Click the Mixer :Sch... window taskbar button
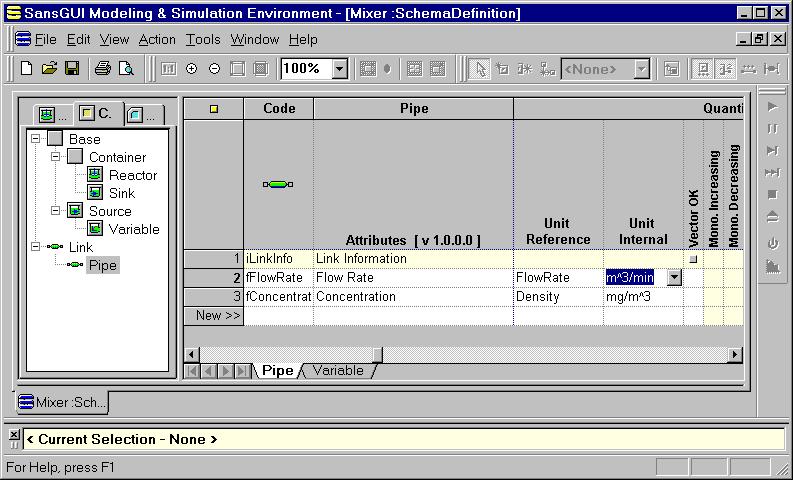Image resolution: width=793 pixels, height=480 pixels. (x=63, y=402)
